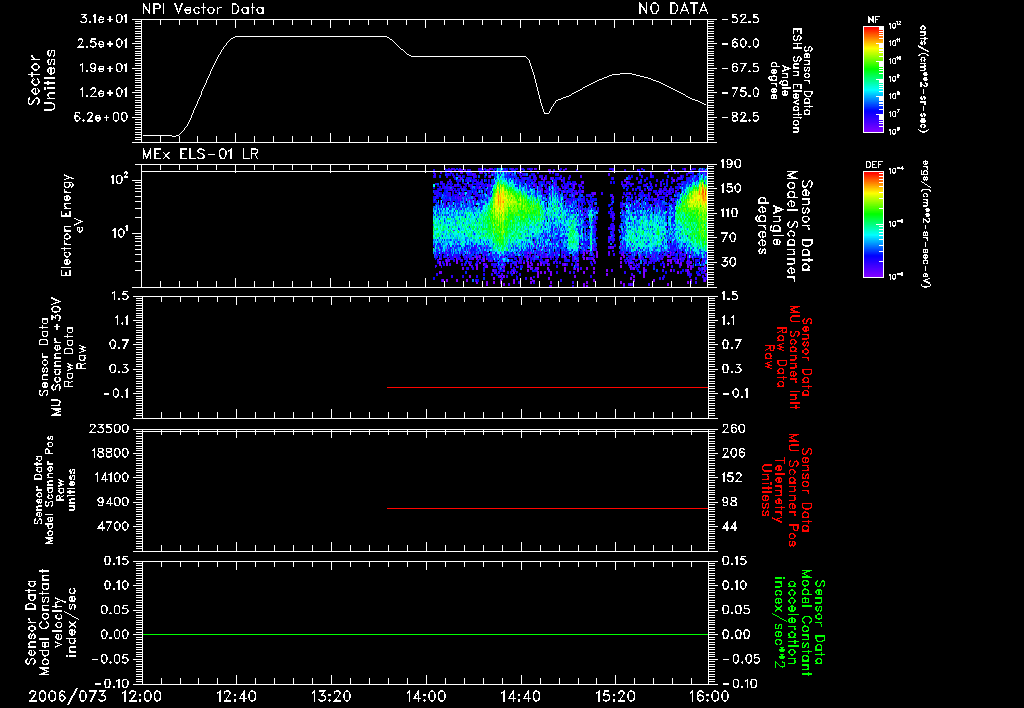Click the 'NPI Vector Data' panel title
The width and height of the screenshot is (1024, 708).
click(x=203, y=9)
